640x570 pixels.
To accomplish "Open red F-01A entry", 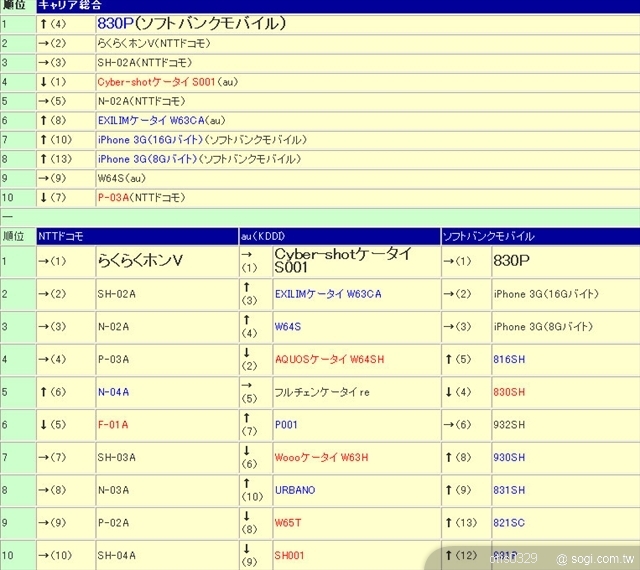I will tap(113, 425).
